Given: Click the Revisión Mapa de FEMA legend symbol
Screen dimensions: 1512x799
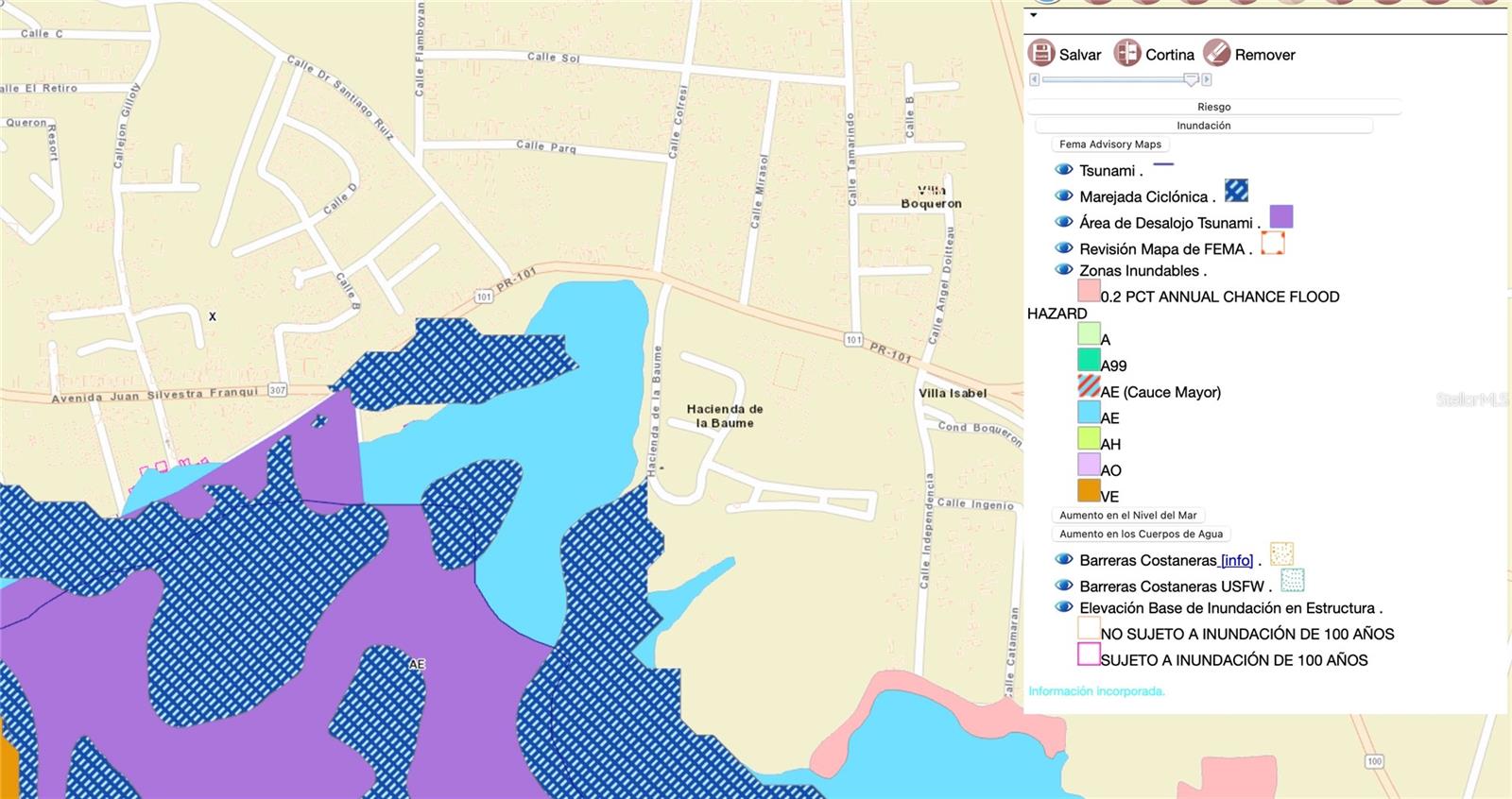Looking at the screenshot, I should tap(1272, 243).
